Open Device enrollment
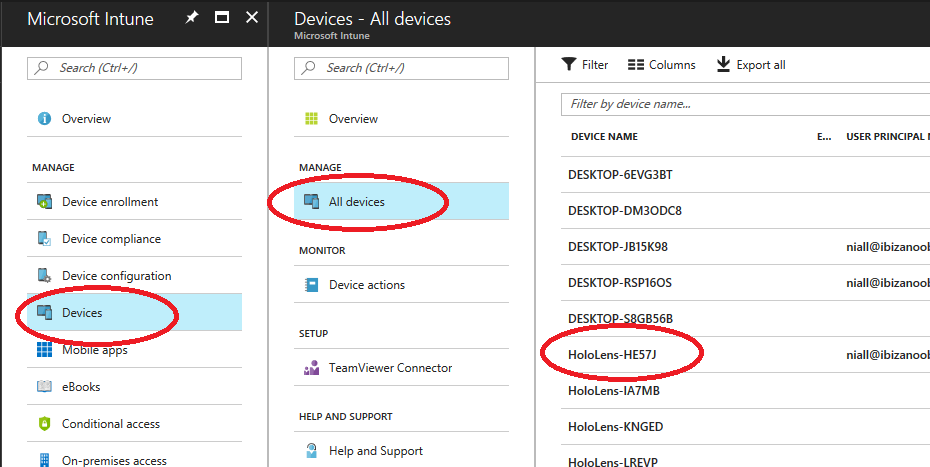Viewport: 930px width, 467px height. pyautogui.click(x=110, y=202)
